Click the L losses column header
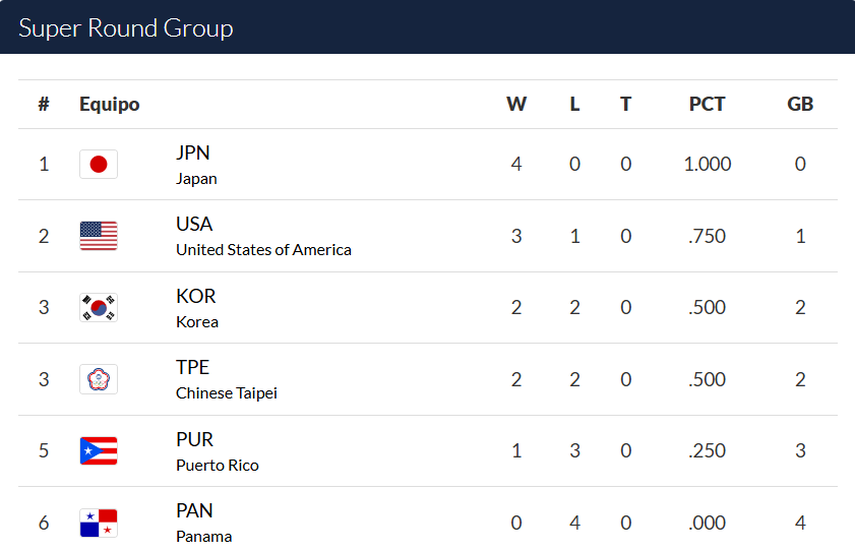 (575, 104)
